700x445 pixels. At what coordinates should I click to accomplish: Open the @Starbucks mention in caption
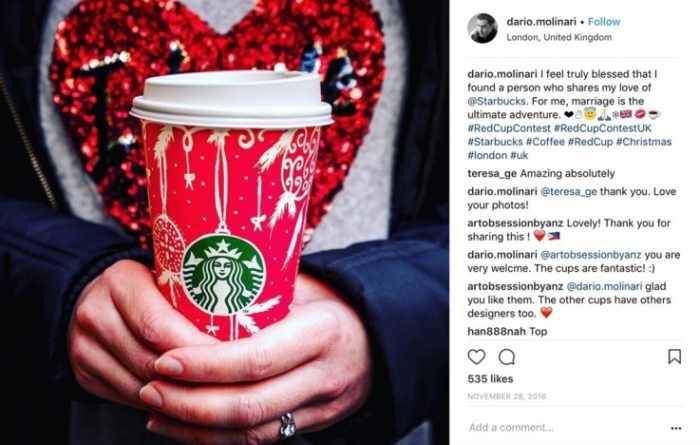tap(496, 101)
